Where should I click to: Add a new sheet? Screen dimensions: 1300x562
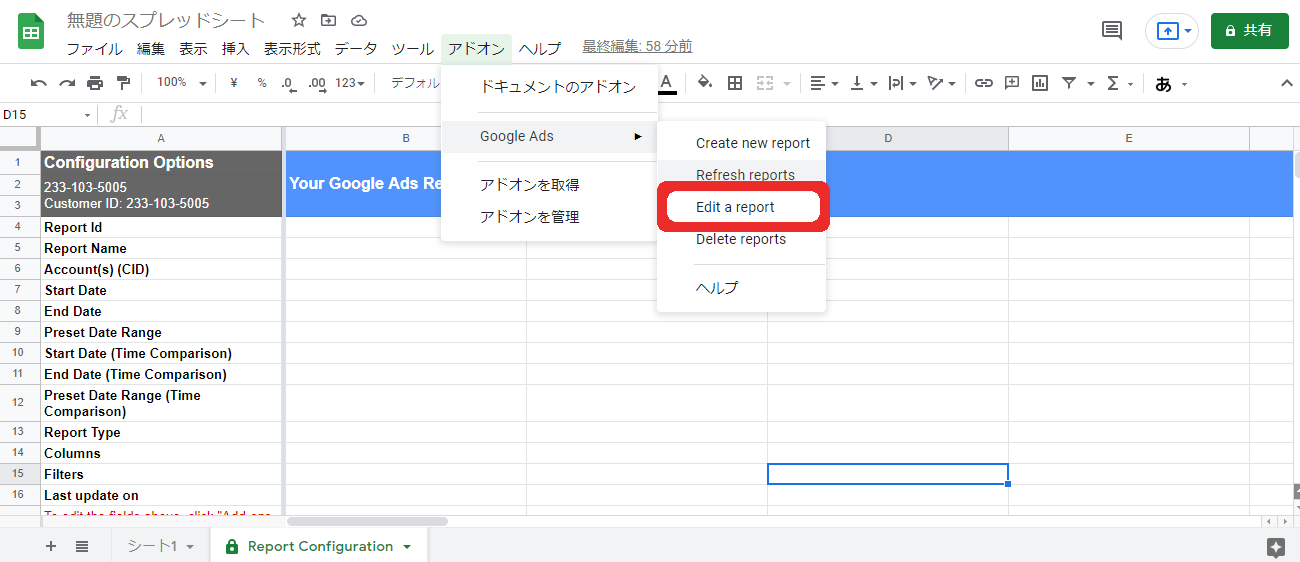[x=51, y=546]
